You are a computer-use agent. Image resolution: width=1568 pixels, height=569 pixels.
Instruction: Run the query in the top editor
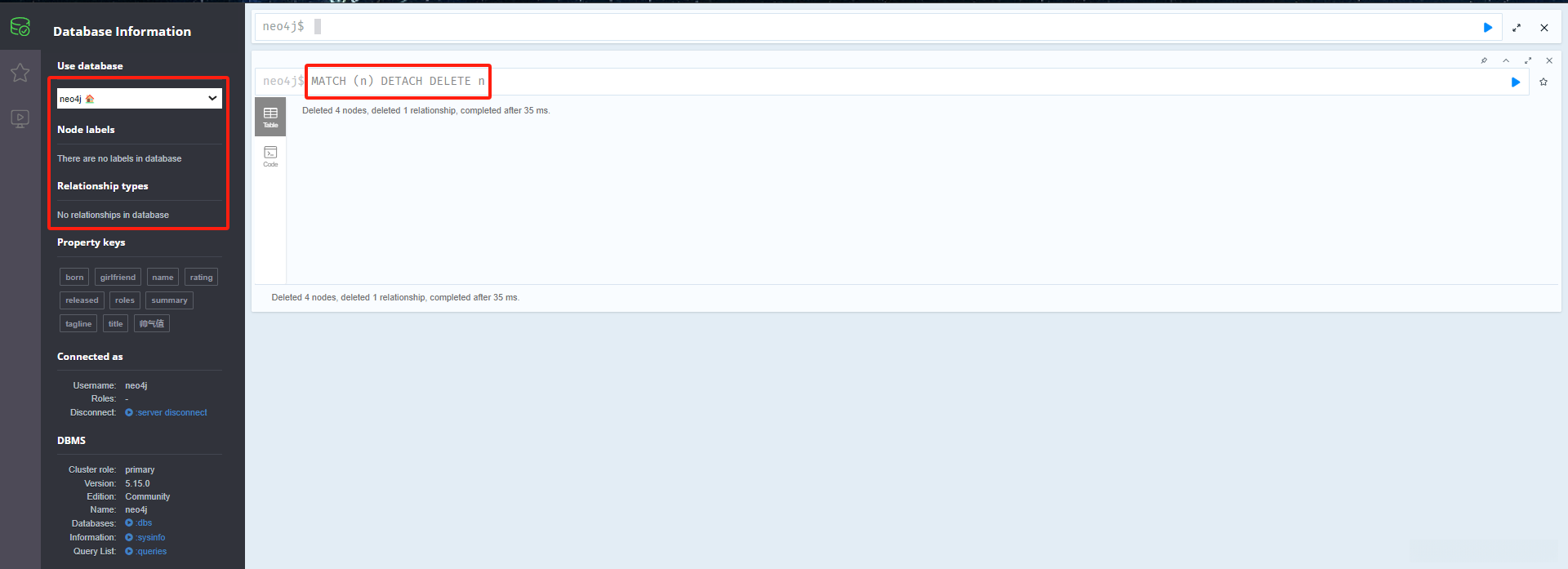coord(1488,28)
